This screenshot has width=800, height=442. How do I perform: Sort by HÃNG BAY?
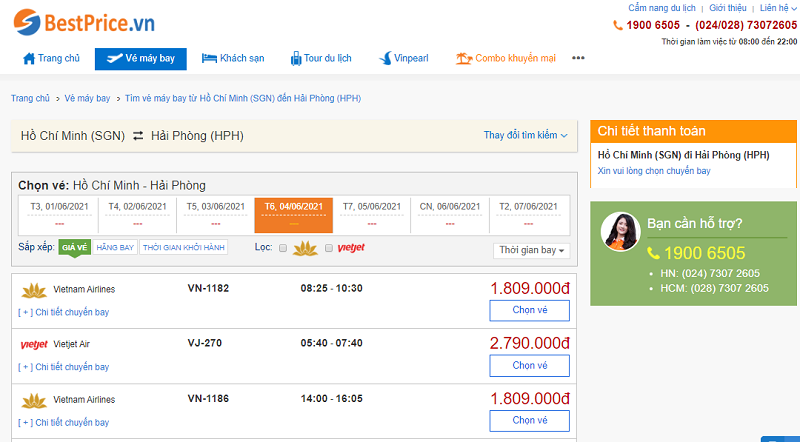115,248
